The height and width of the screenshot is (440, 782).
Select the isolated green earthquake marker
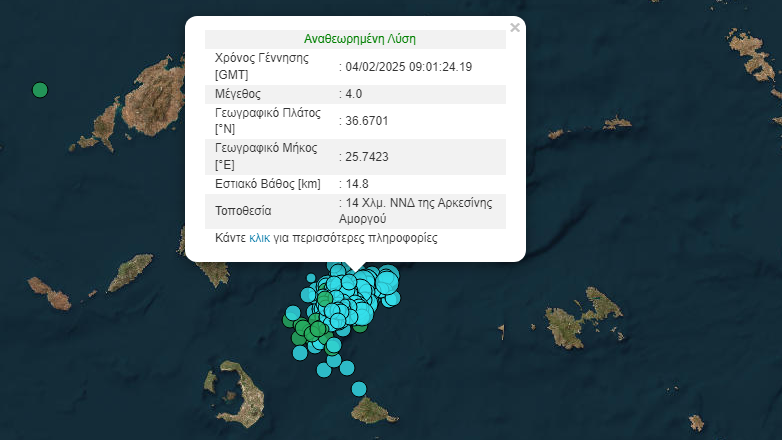click(40, 90)
